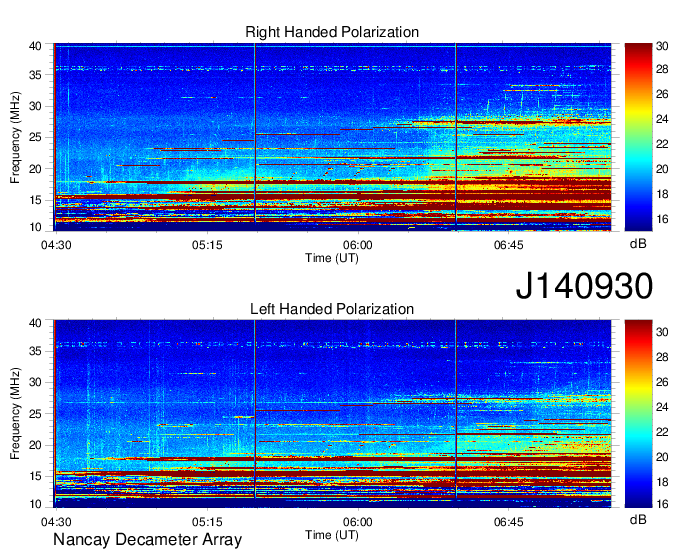Click the 06:45 tick on bottom plot
This screenshot has height=552, width=680.
pyautogui.click(x=509, y=522)
